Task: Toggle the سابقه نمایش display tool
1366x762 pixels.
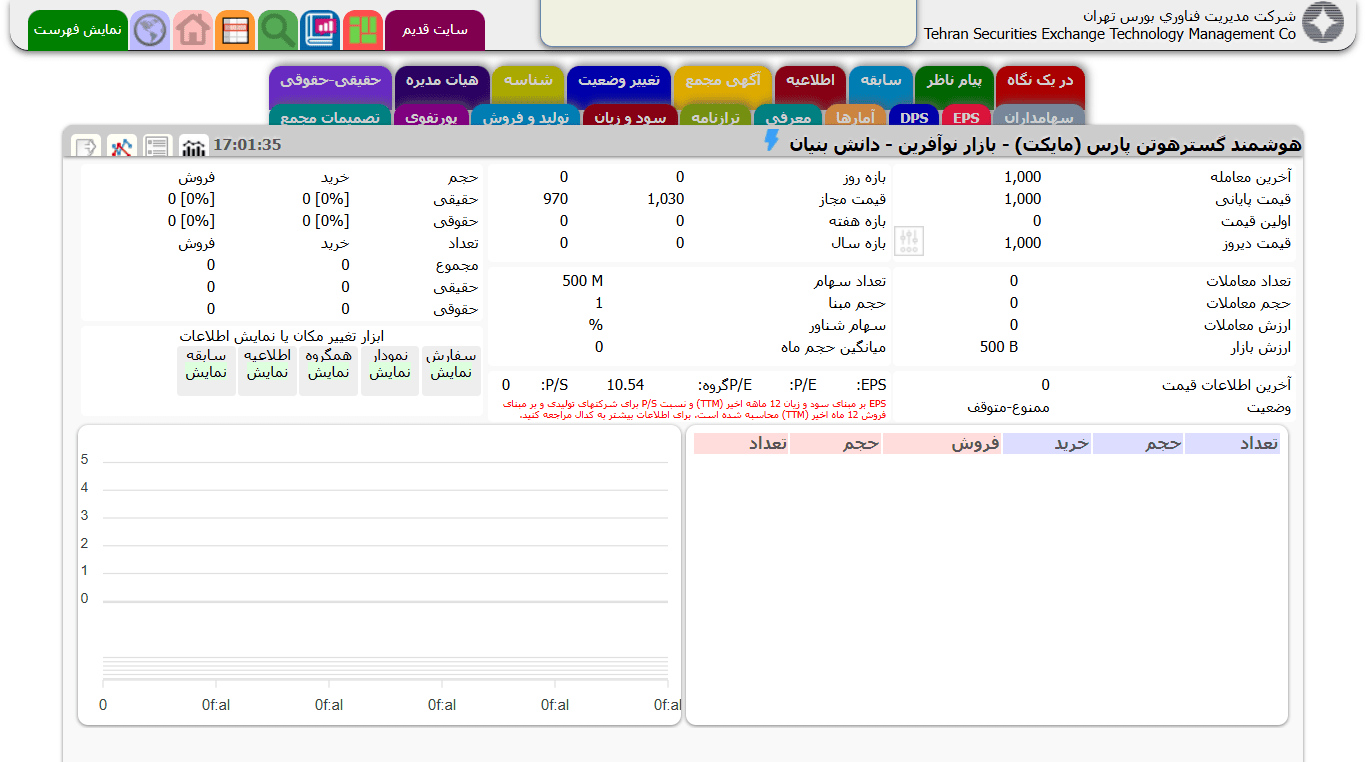Action: coord(206,370)
